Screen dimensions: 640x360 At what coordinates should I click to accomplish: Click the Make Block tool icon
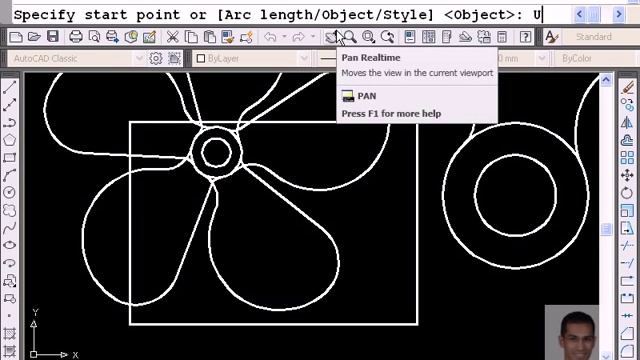[x=9, y=298]
